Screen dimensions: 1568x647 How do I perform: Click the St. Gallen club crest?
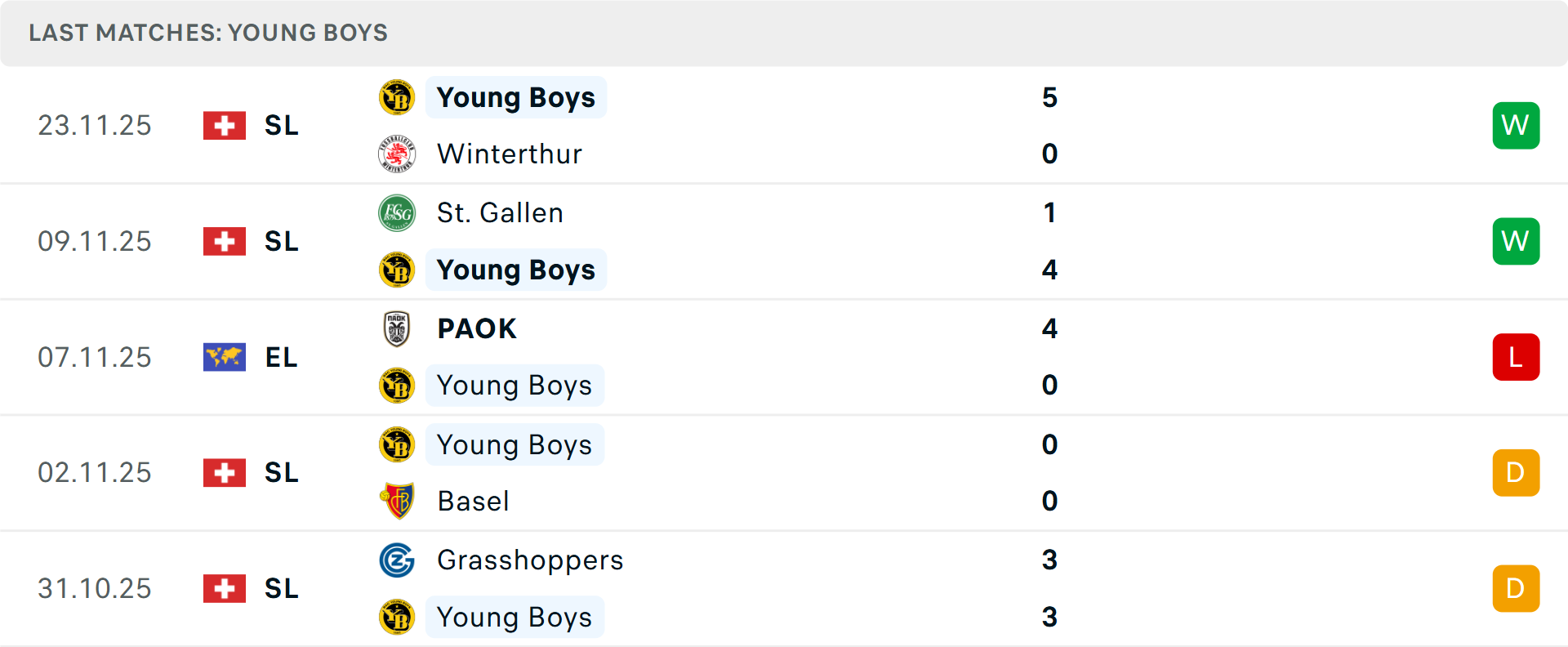click(x=397, y=212)
